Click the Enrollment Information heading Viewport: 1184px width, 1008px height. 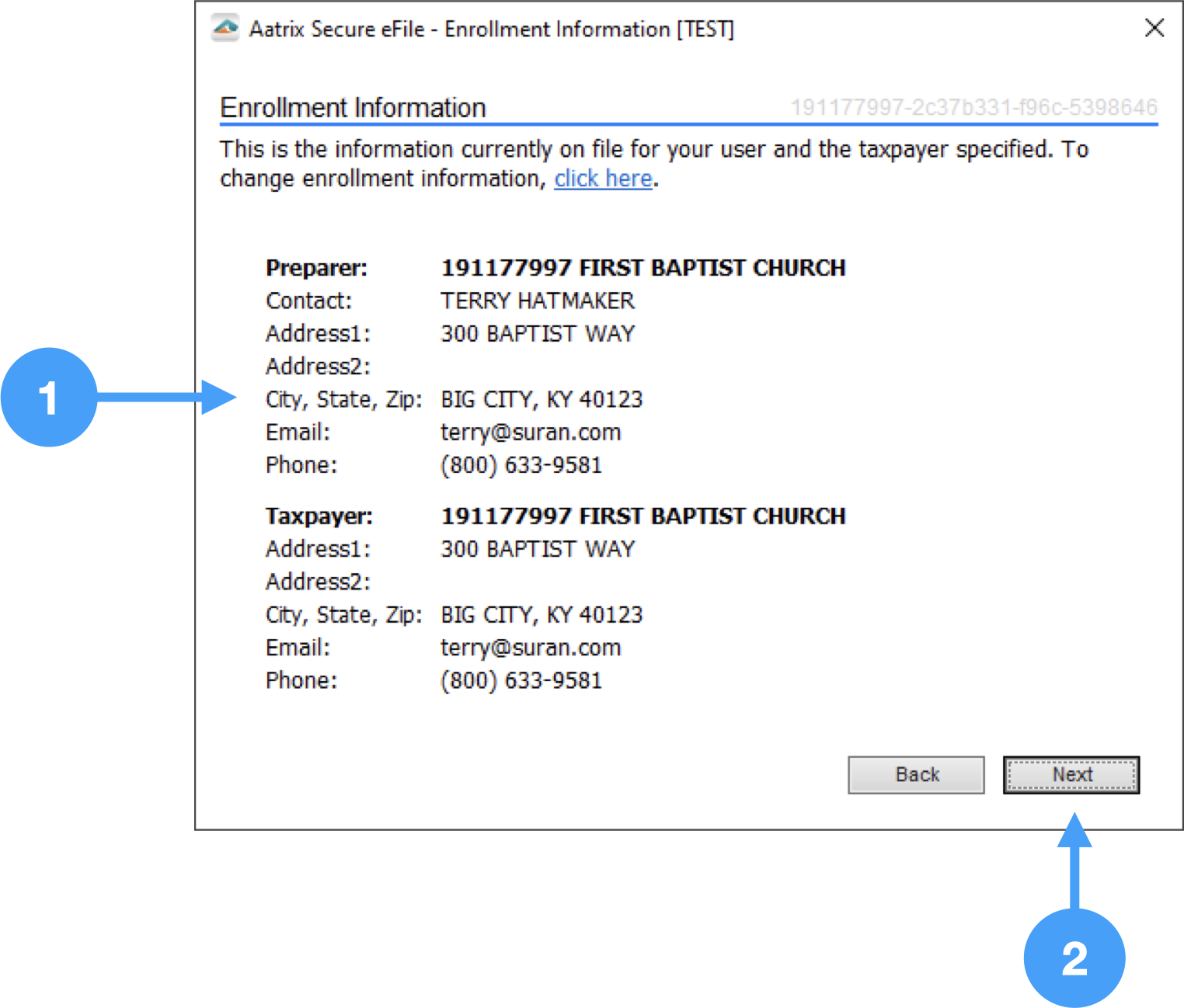click(353, 108)
